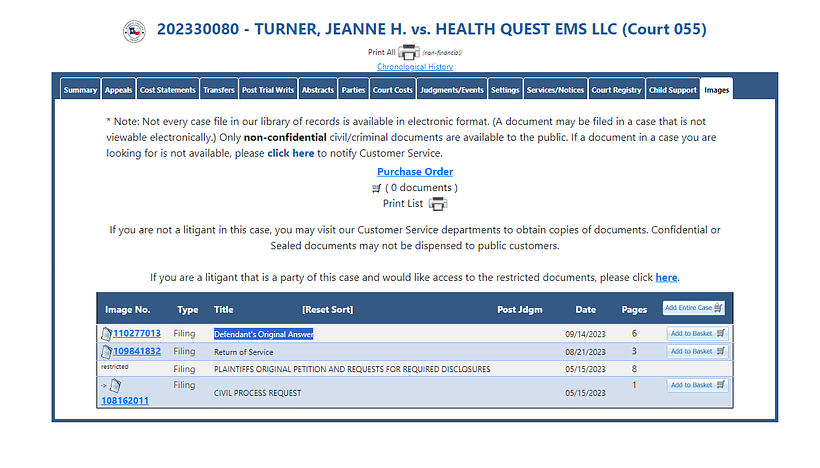Screen dimensions: 820x468
Task: Sort by Image No. column header
Action: (128, 310)
